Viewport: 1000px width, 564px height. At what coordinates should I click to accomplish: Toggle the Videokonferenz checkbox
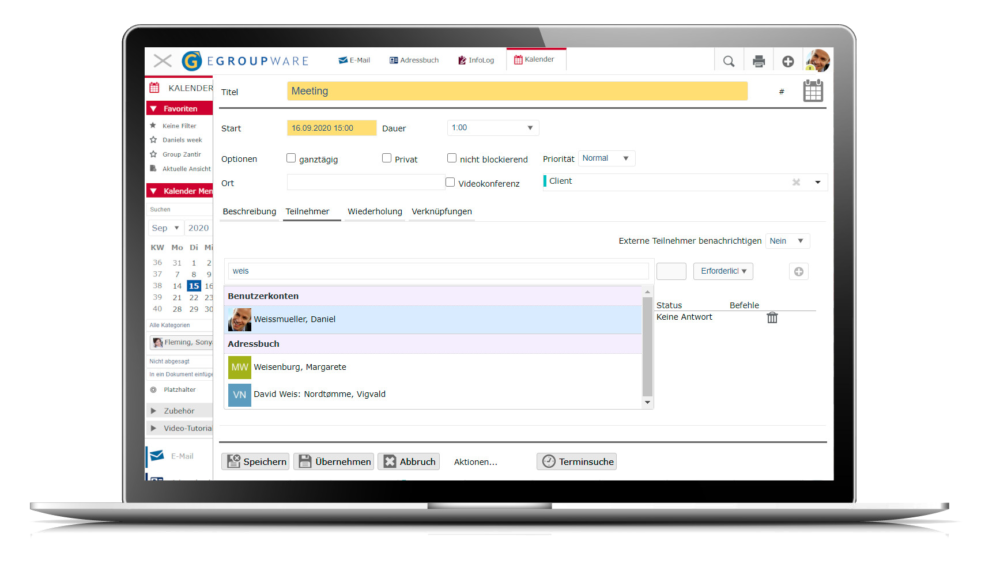tap(450, 182)
